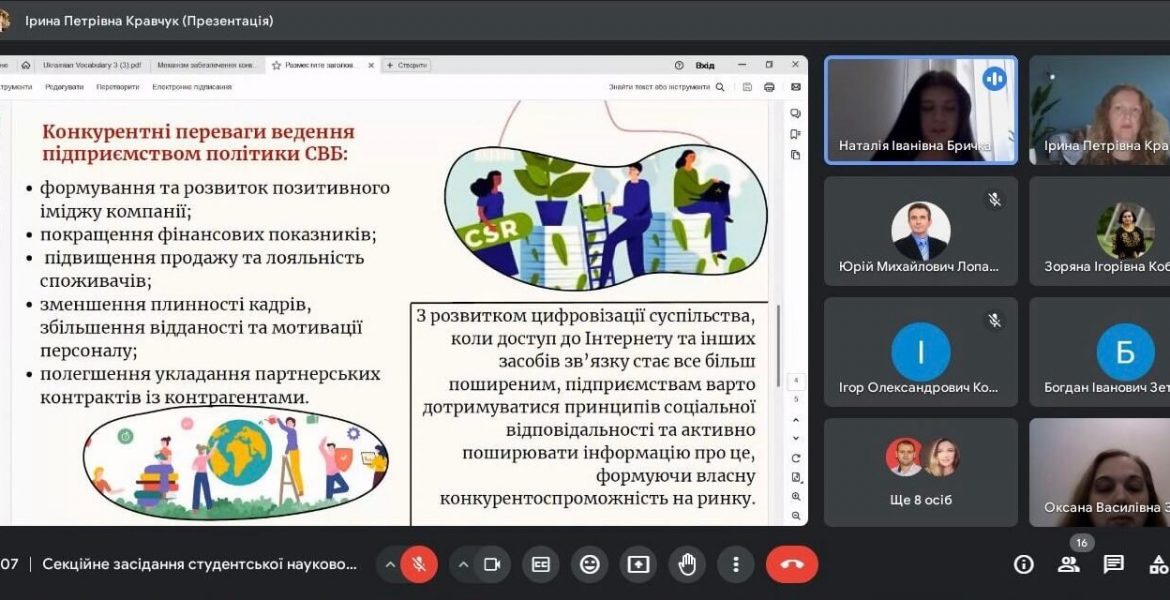The width and height of the screenshot is (1170, 600).
Task: Click the PDF vertical scrollbar thumb
Action: click(779, 346)
